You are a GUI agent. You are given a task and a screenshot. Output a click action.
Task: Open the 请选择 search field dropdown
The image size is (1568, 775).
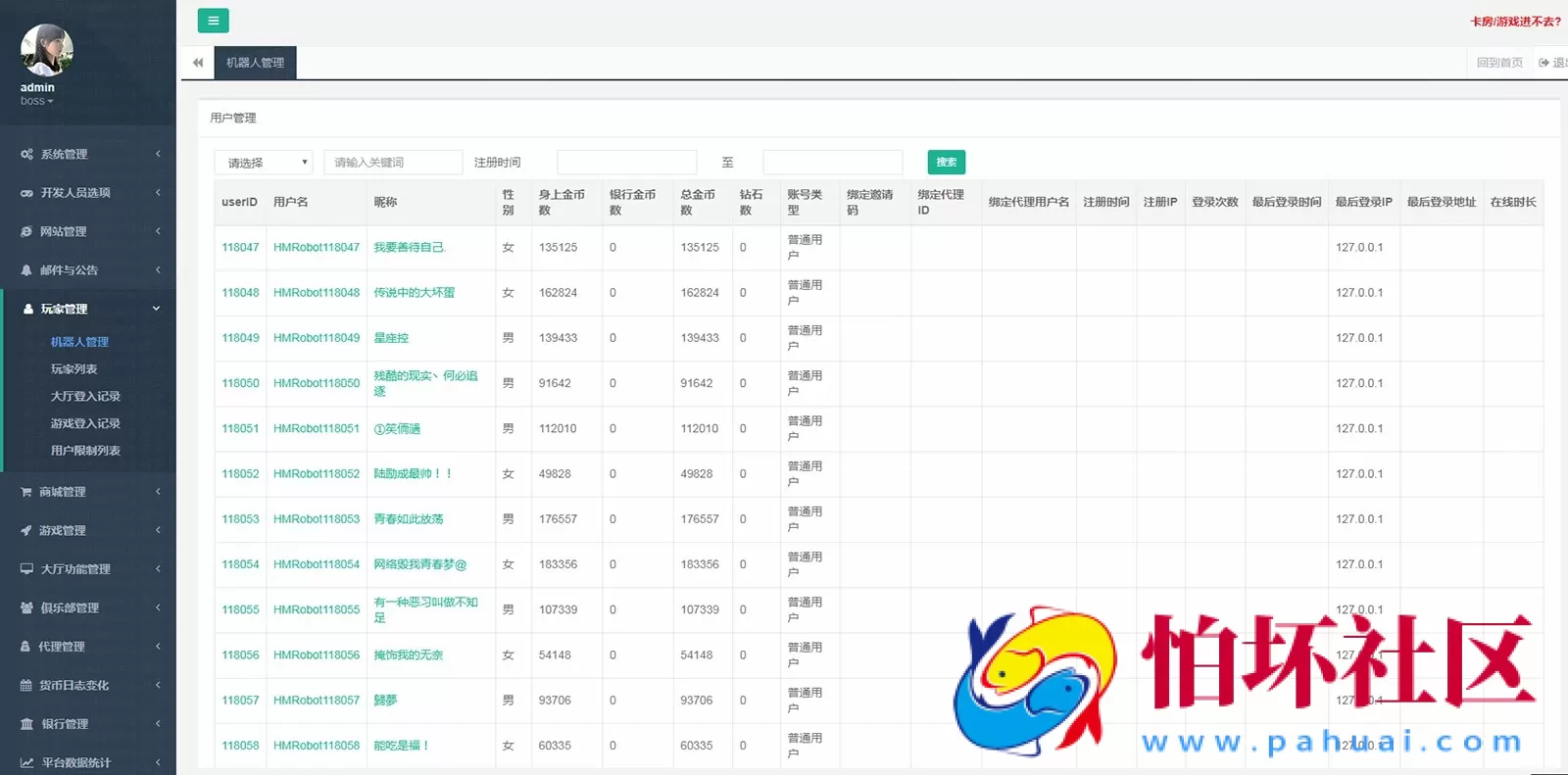(263, 163)
